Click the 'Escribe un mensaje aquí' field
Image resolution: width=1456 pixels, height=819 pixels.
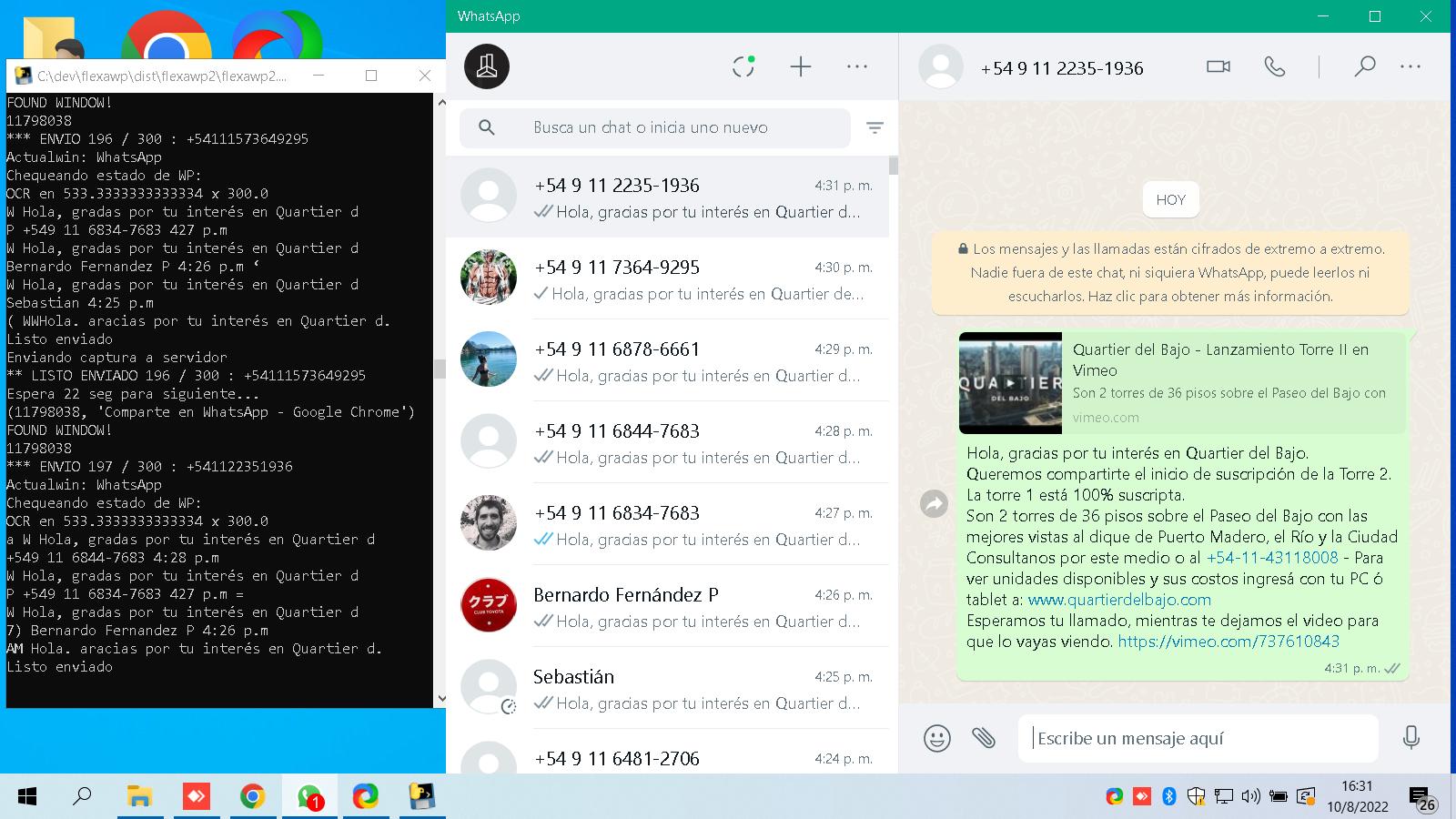1198,738
